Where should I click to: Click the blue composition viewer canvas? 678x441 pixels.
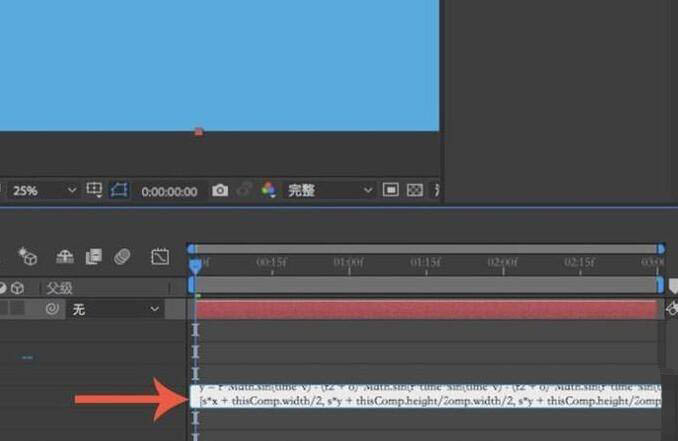tap(219, 65)
